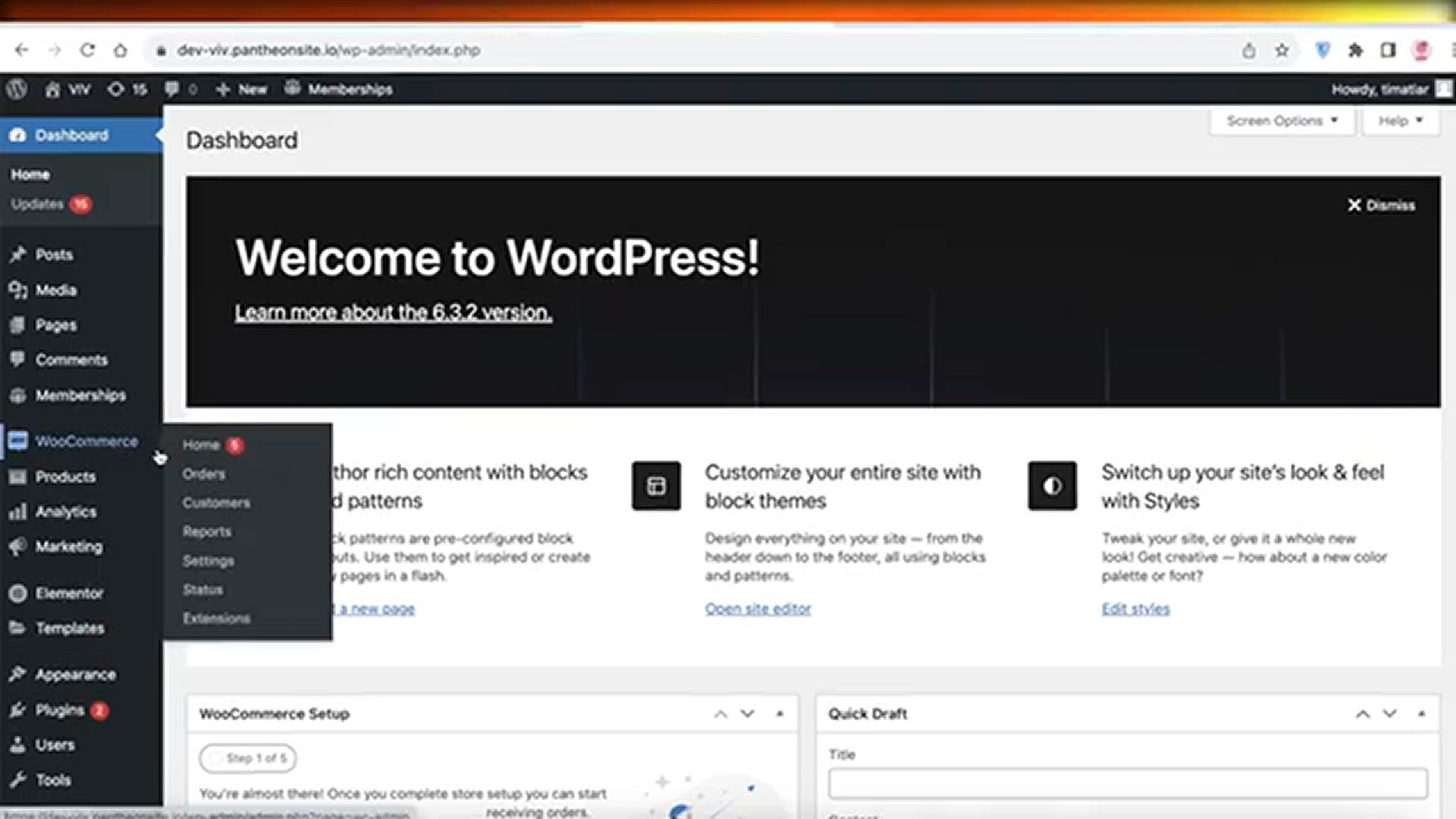Expand the Screen Options dropdown

click(x=1282, y=121)
